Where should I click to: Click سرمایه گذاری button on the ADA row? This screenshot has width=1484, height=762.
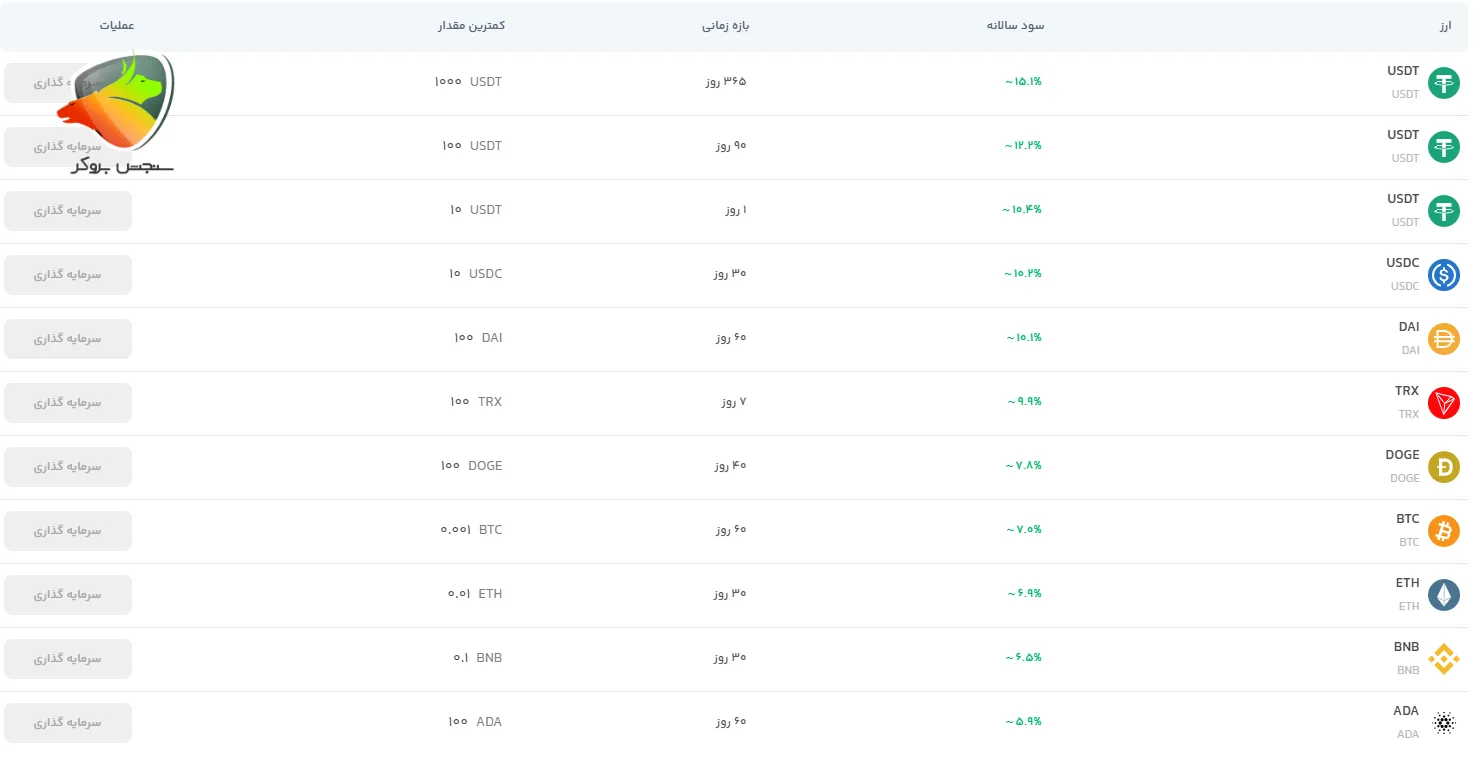pos(67,722)
